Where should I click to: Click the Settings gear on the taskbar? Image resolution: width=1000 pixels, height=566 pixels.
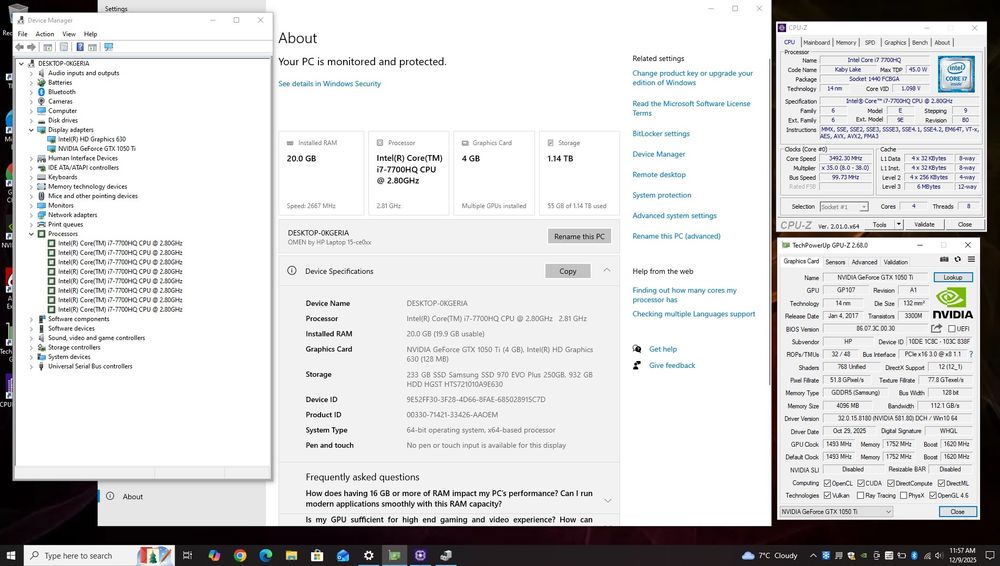coord(369,556)
